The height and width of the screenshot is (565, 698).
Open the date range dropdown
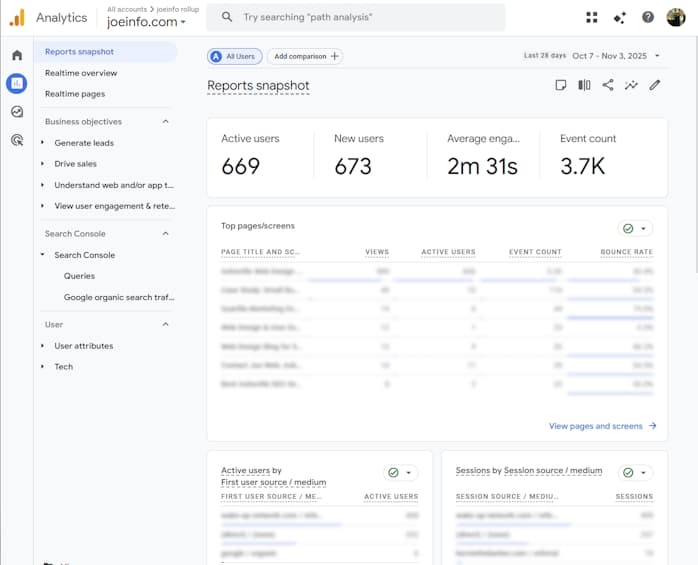coord(615,57)
